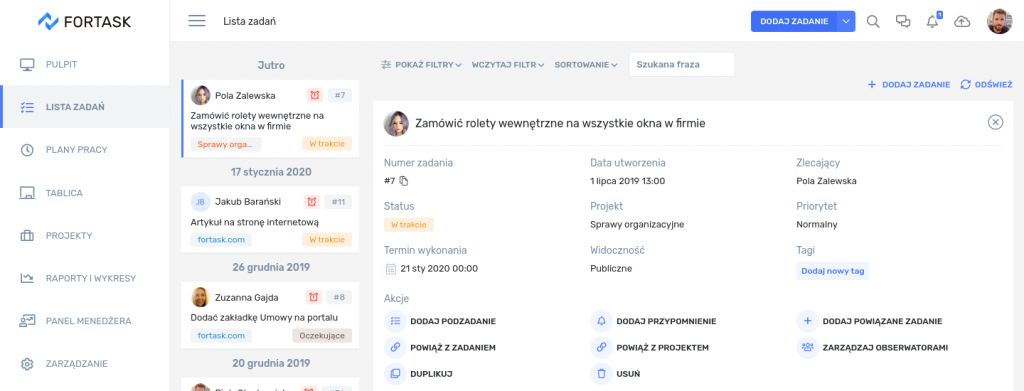Click the Dodaj powiązane zadanie action
The height and width of the screenshot is (391, 1024).
(869, 321)
